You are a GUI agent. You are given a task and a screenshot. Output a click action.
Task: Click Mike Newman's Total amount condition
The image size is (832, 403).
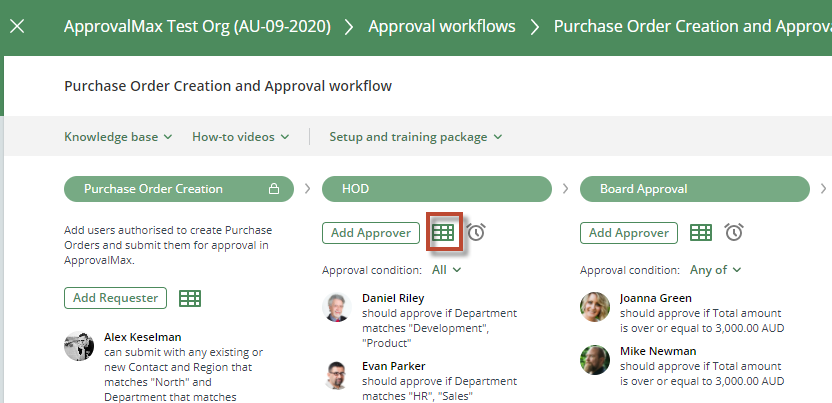[702, 374]
